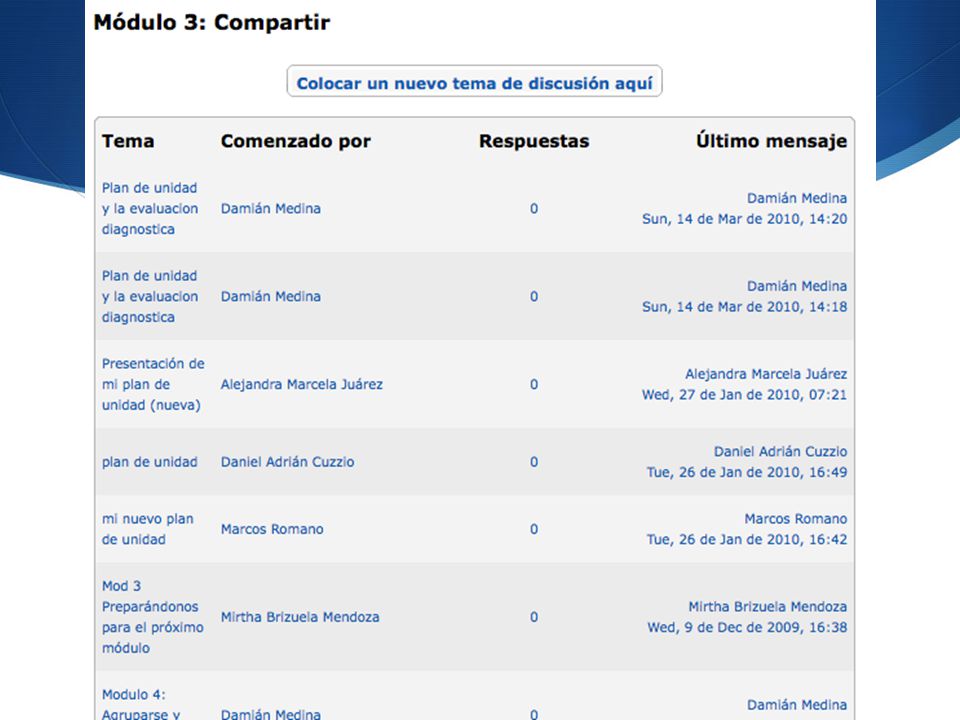Click reply count 0 in the 14:20 row
960x720 pixels.
(x=534, y=209)
